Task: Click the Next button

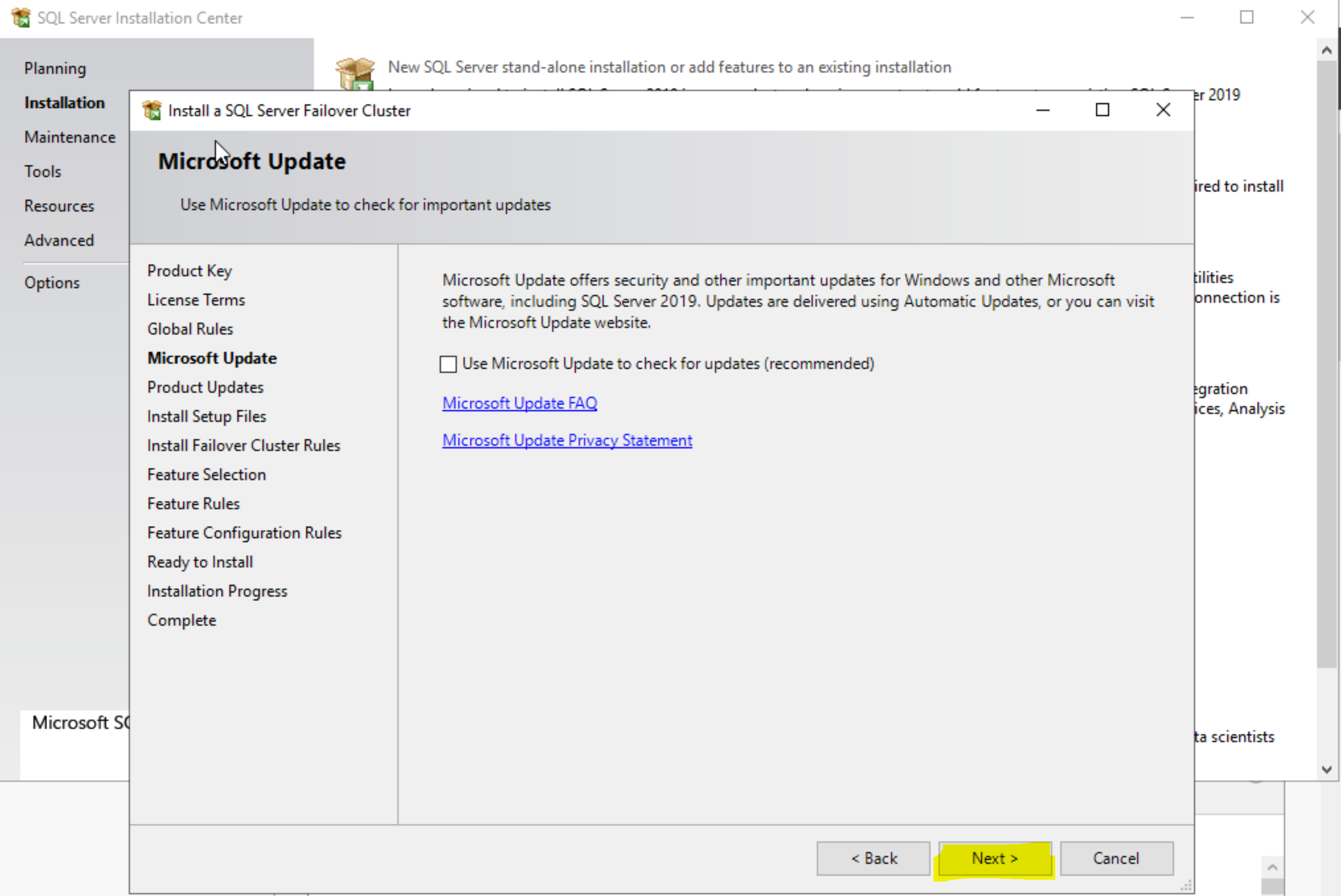Action: pyautogui.click(x=994, y=858)
